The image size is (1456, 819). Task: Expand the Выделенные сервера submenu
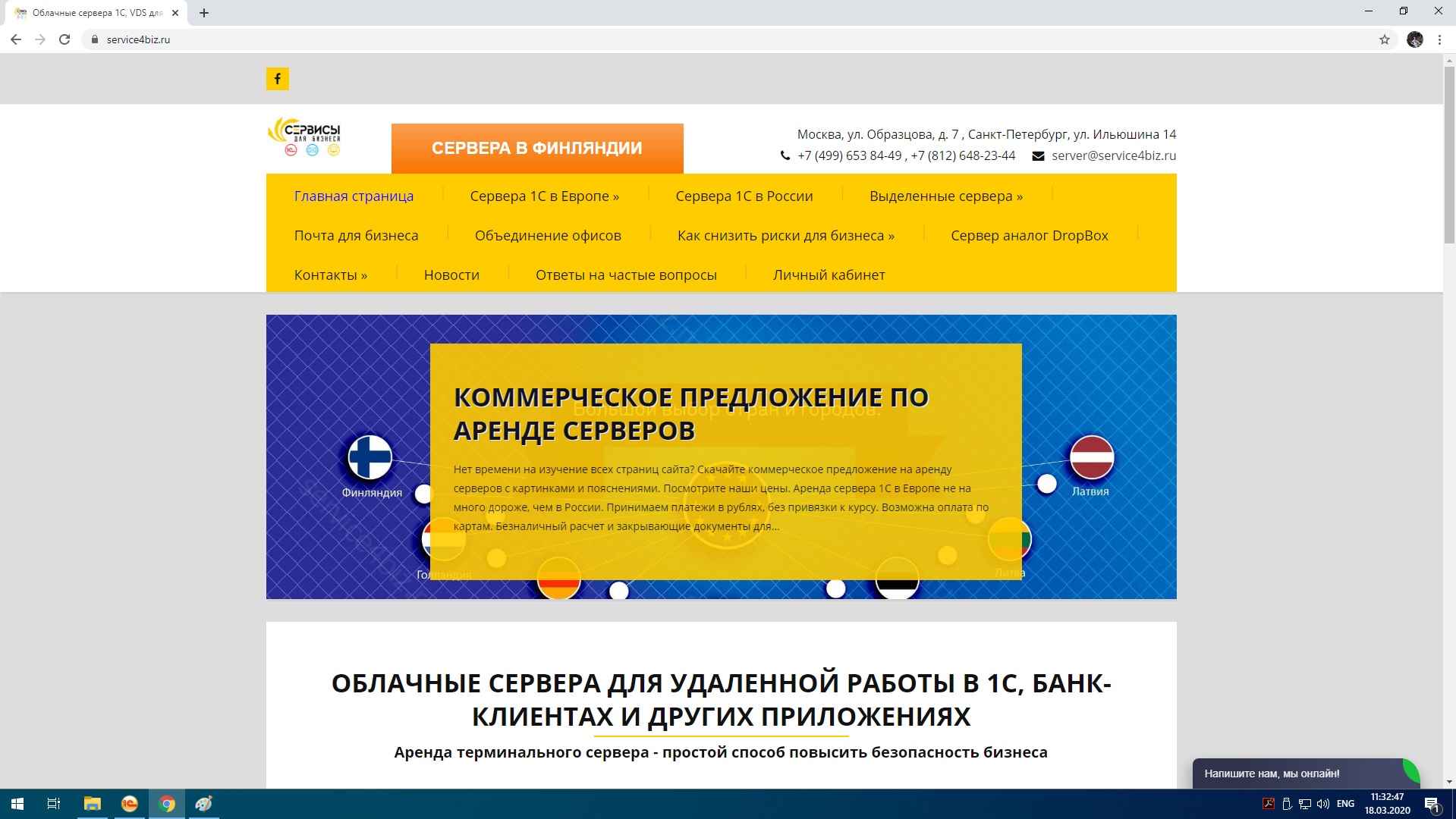(x=945, y=196)
